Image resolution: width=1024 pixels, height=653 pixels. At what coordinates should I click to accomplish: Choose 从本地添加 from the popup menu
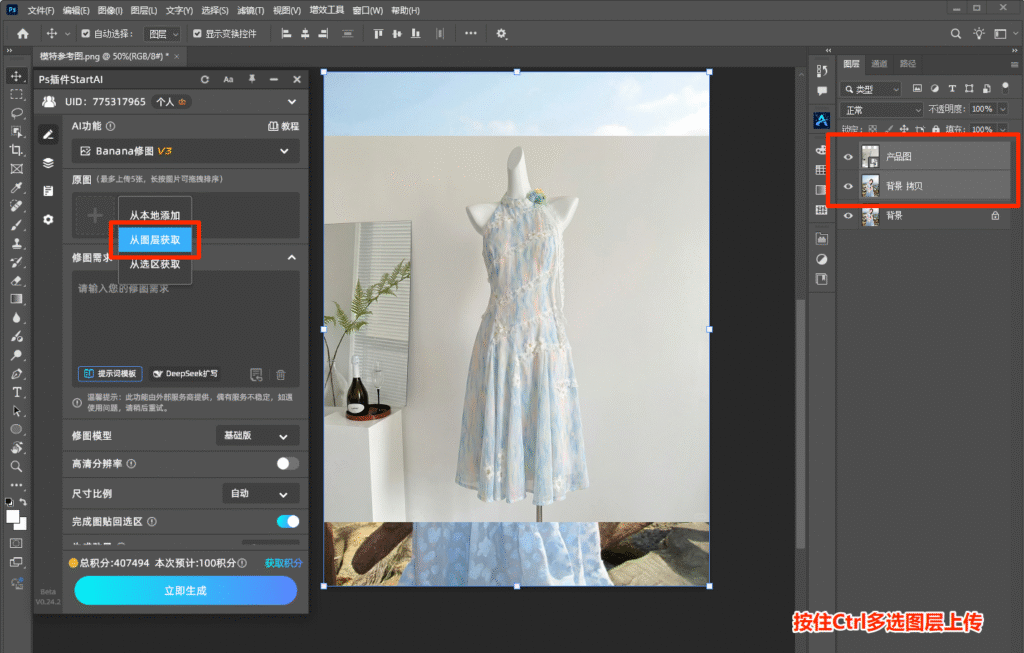coord(155,215)
